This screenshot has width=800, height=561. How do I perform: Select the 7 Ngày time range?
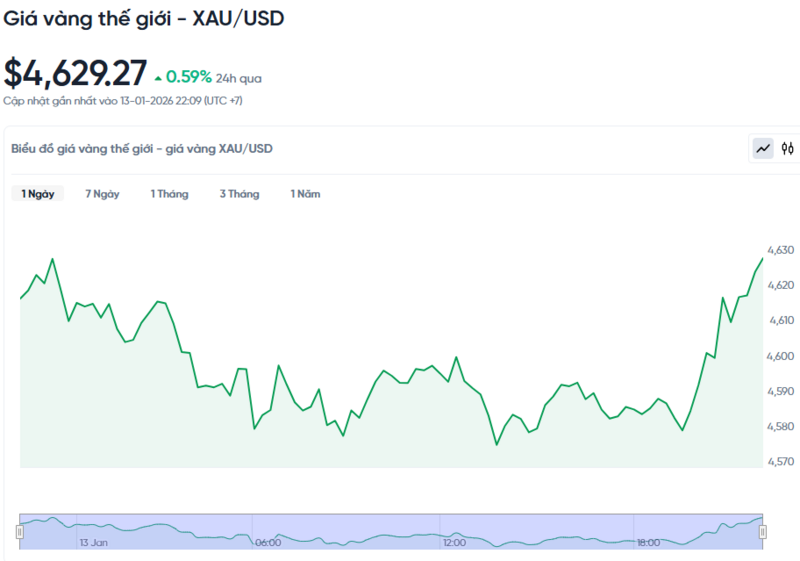point(102,194)
